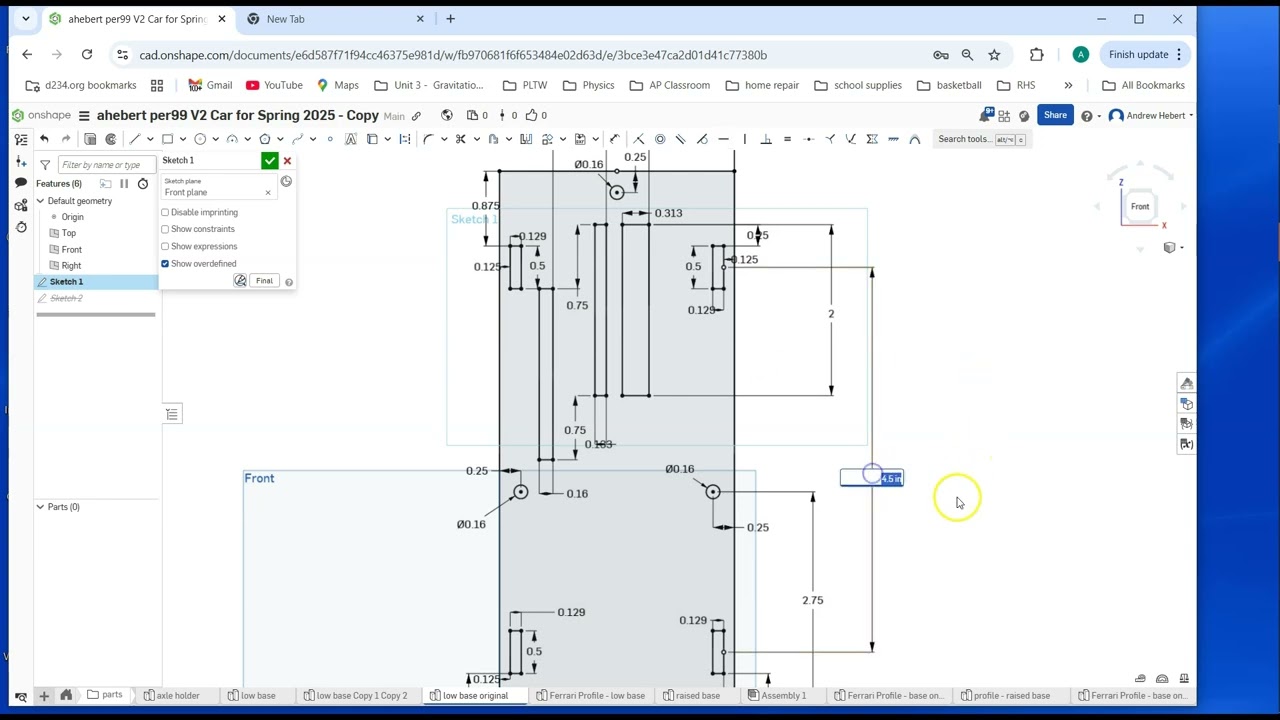The width and height of the screenshot is (1280, 720).
Task: Collapse the Parts (0) section
Action: 40,507
